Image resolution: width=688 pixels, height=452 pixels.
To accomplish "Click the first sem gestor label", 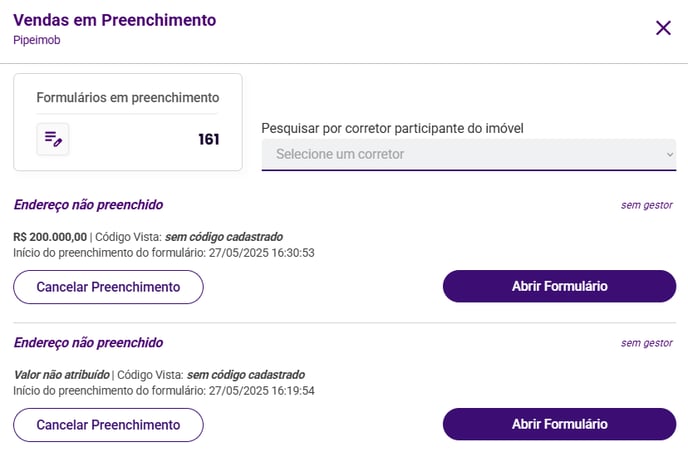I will 646,205.
